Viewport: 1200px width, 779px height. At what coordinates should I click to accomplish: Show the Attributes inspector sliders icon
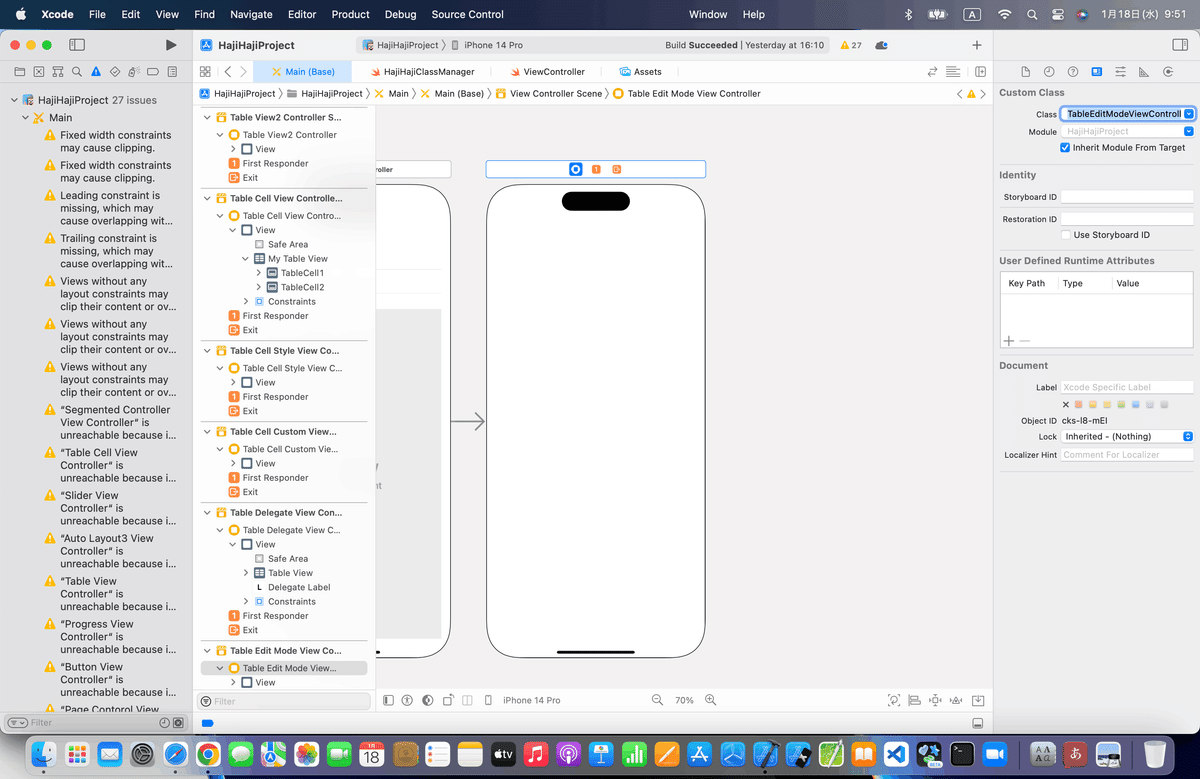point(1120,72)
